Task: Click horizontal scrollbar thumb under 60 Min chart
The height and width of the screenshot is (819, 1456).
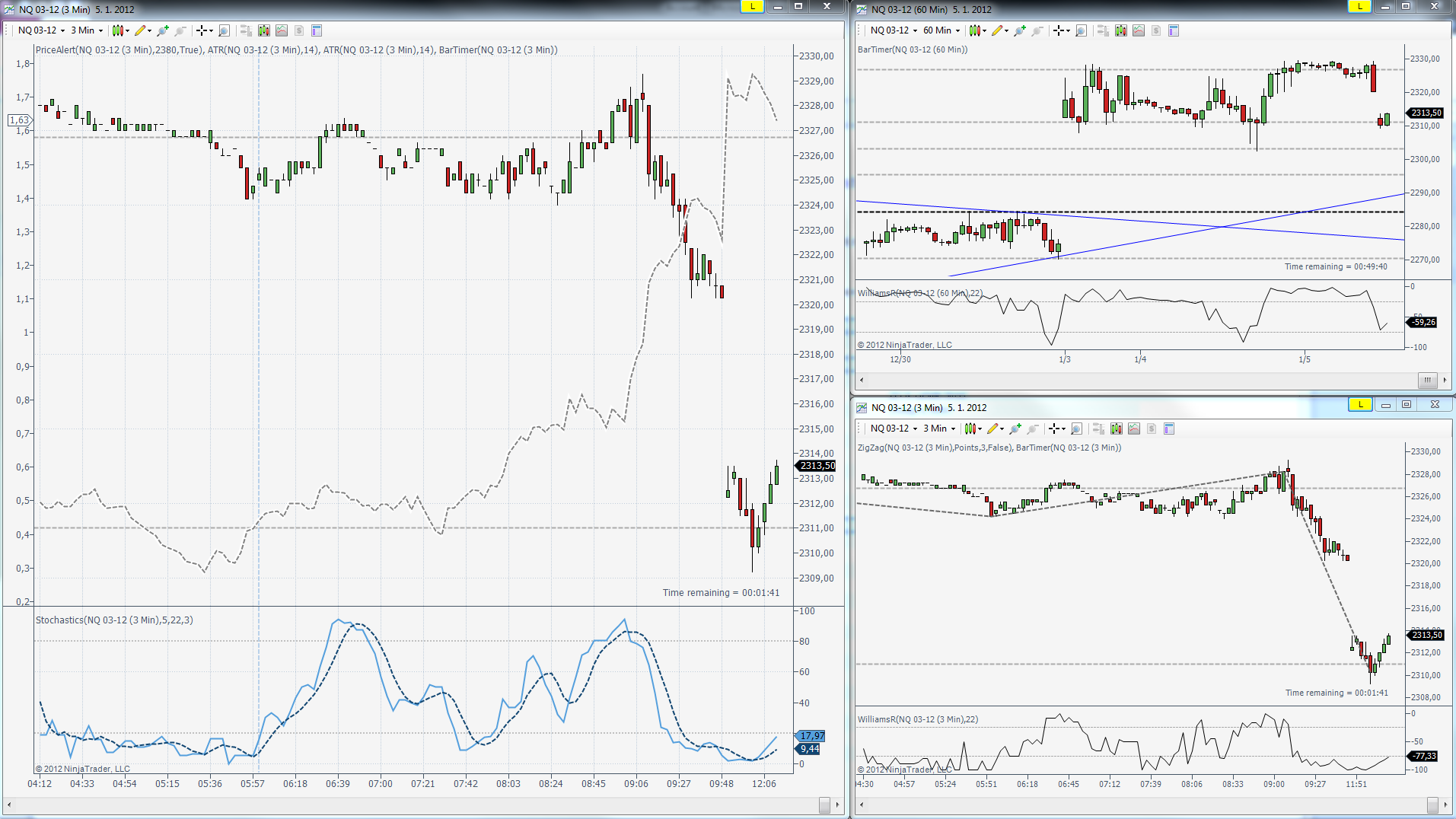Action: click(1427, 380)
